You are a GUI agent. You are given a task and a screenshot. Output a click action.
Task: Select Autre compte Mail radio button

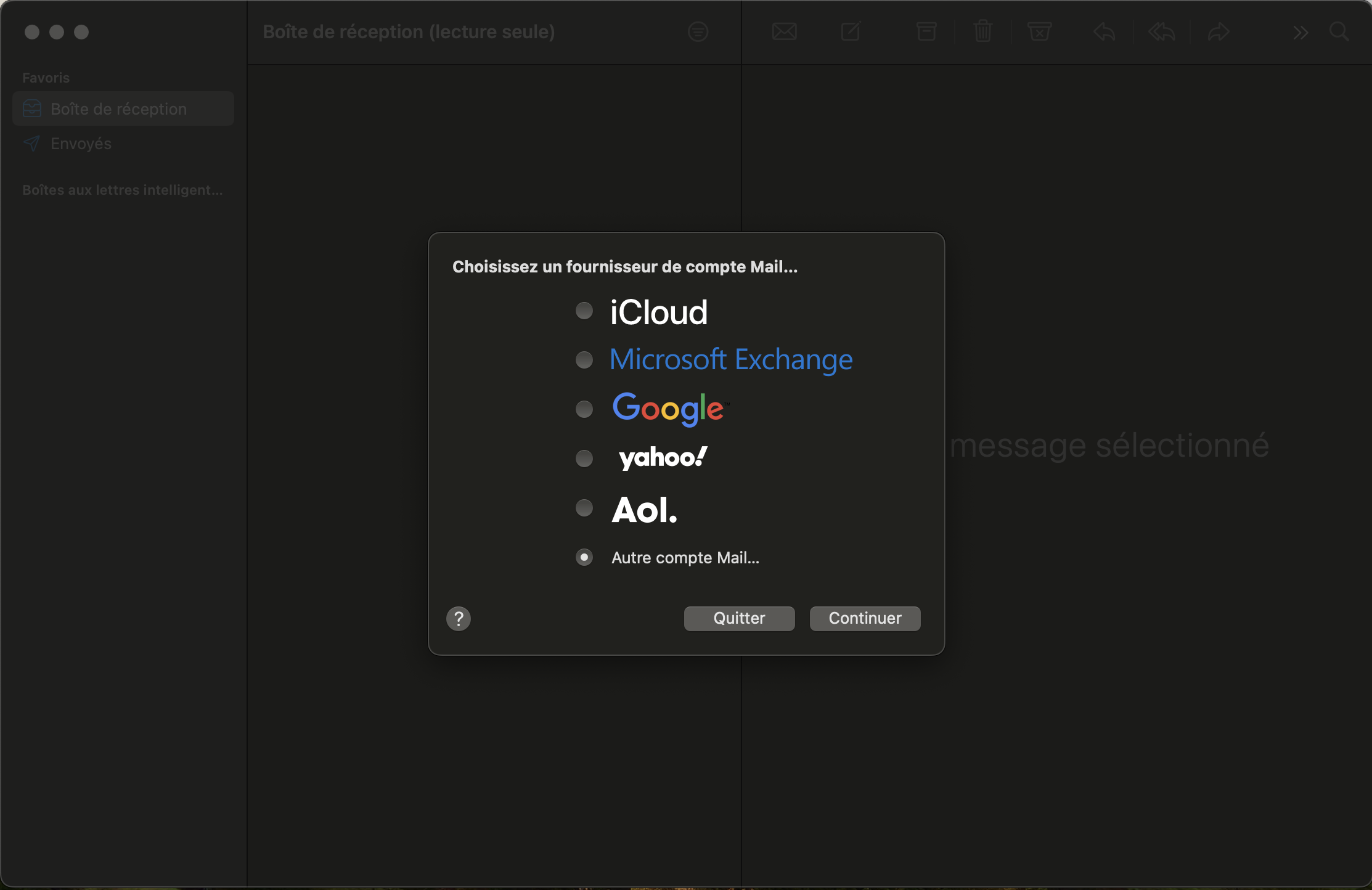pos(584,557)
